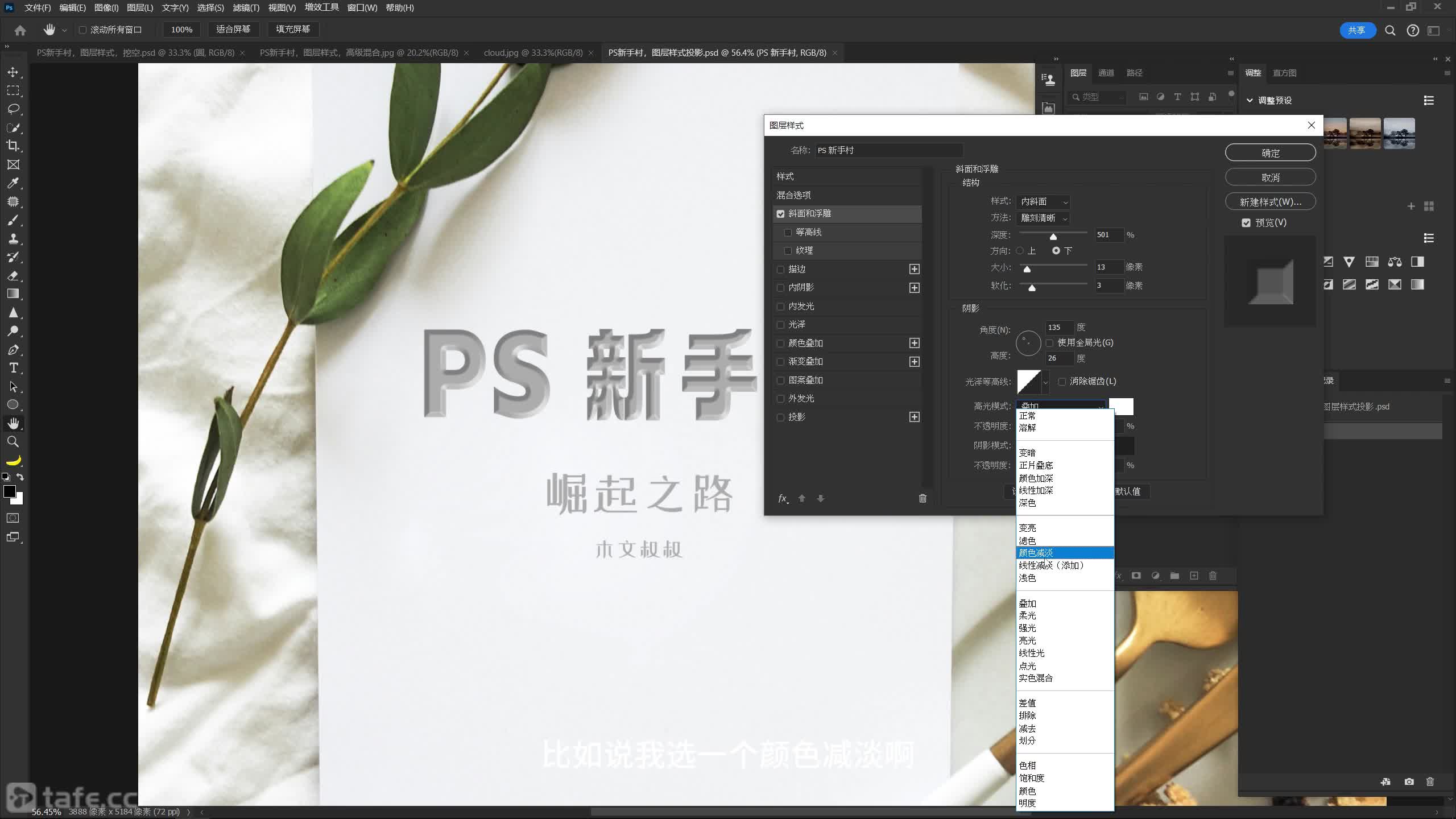Select the Horizontal Type tool

(14, 368)
